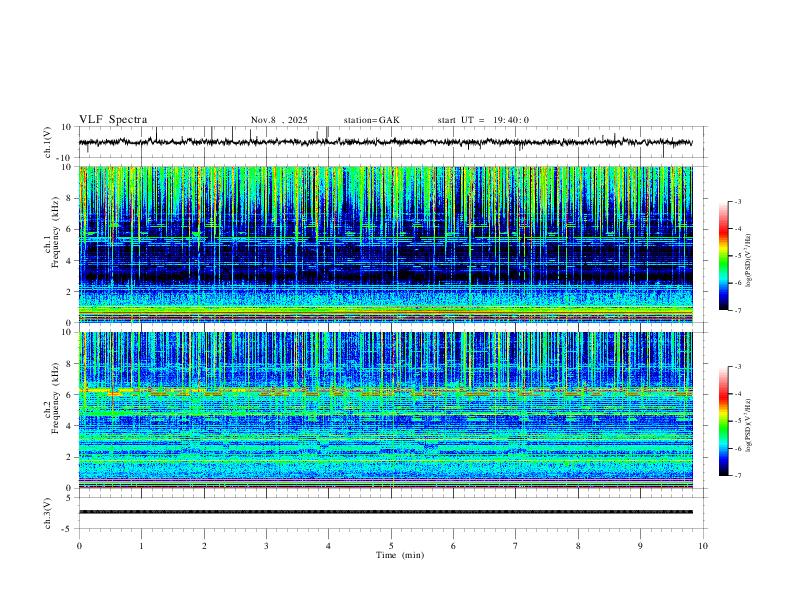Click the upper colorbar log(PSD) label
The image size is (792, 612).
[749, 260]
